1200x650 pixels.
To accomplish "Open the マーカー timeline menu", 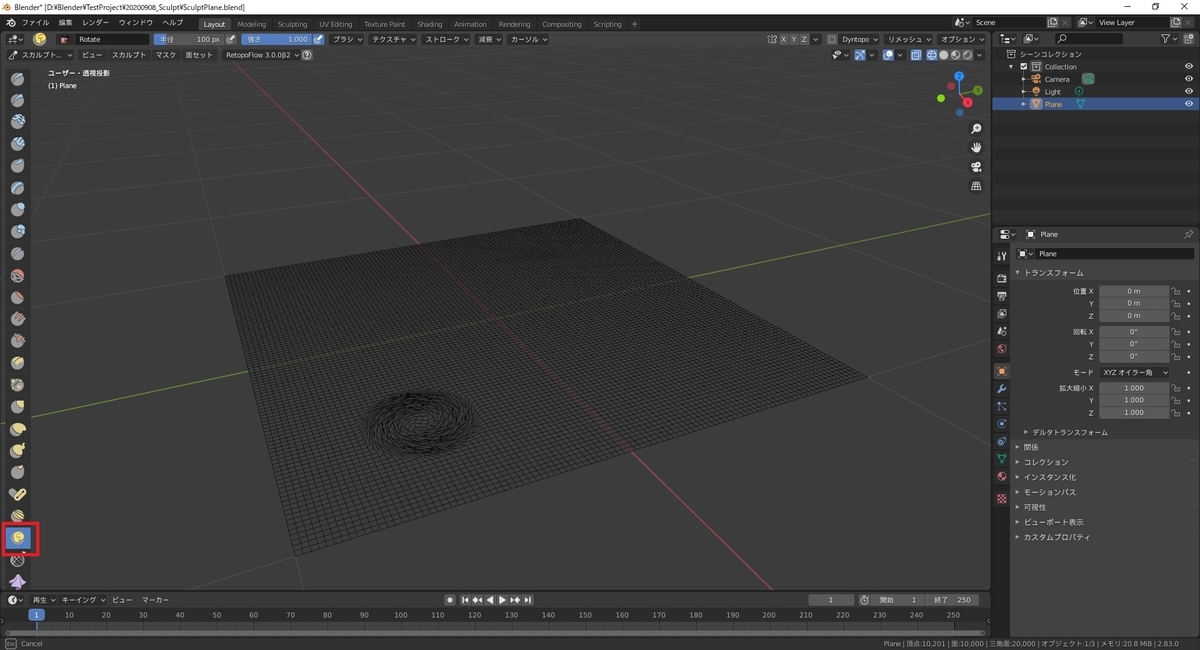I will [155, 599].
